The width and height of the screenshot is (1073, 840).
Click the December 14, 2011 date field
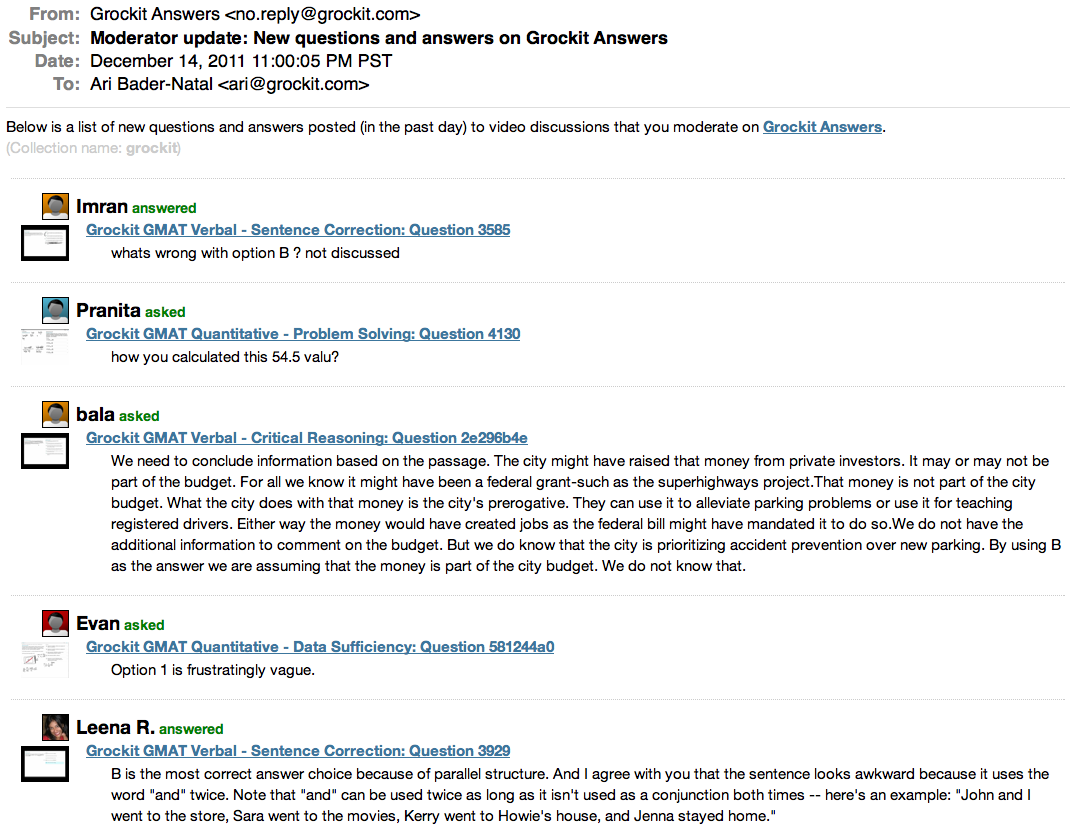[x=241, y=61]
